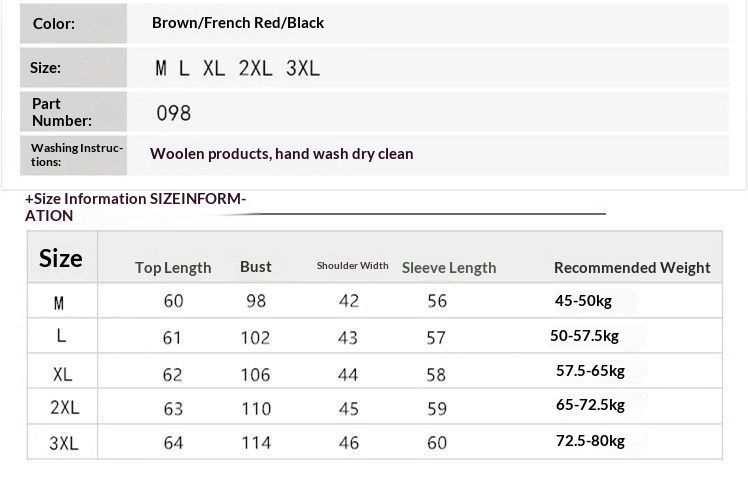Click the 3XL row label in the table
The height and width of the screenshot is (481, 748).
(x=64, y=442)
